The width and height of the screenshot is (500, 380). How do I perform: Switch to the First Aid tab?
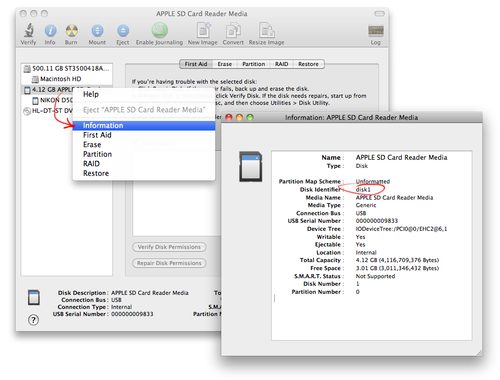click(x=196, y=64)
